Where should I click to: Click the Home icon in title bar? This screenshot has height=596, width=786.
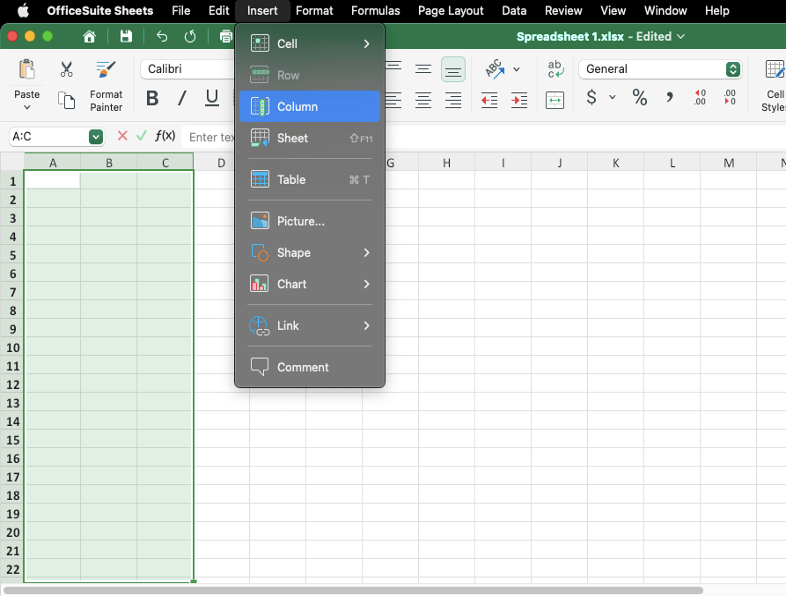(90, 37)
